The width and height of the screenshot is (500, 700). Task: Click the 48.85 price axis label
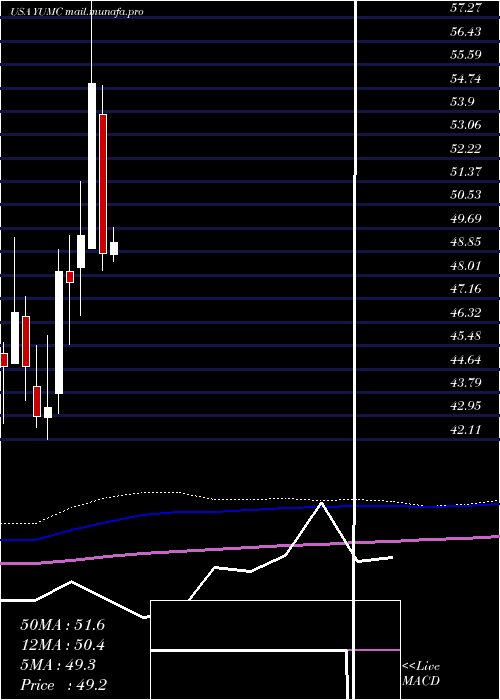coord(466,242)
